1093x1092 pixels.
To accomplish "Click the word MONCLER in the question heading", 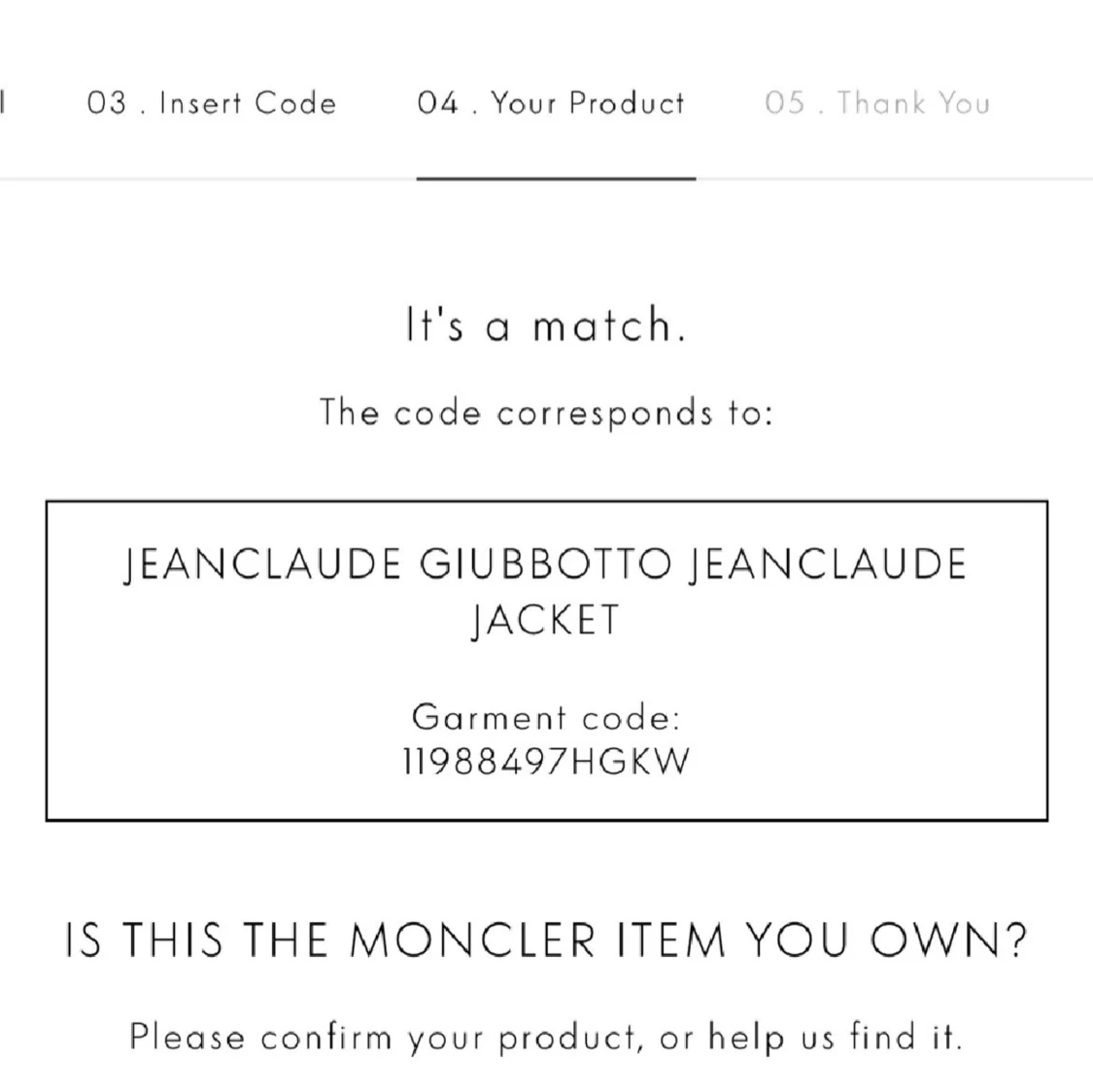I will tap(472, 940).
